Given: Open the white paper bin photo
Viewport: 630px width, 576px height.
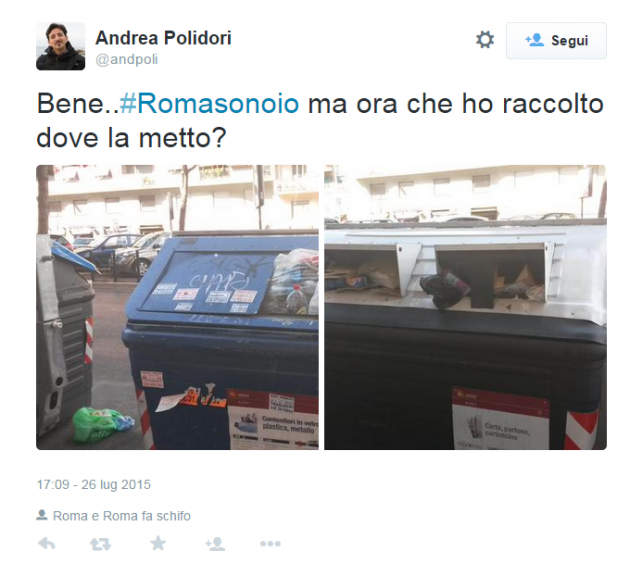Looking at the screenshot, I should 466,307.
